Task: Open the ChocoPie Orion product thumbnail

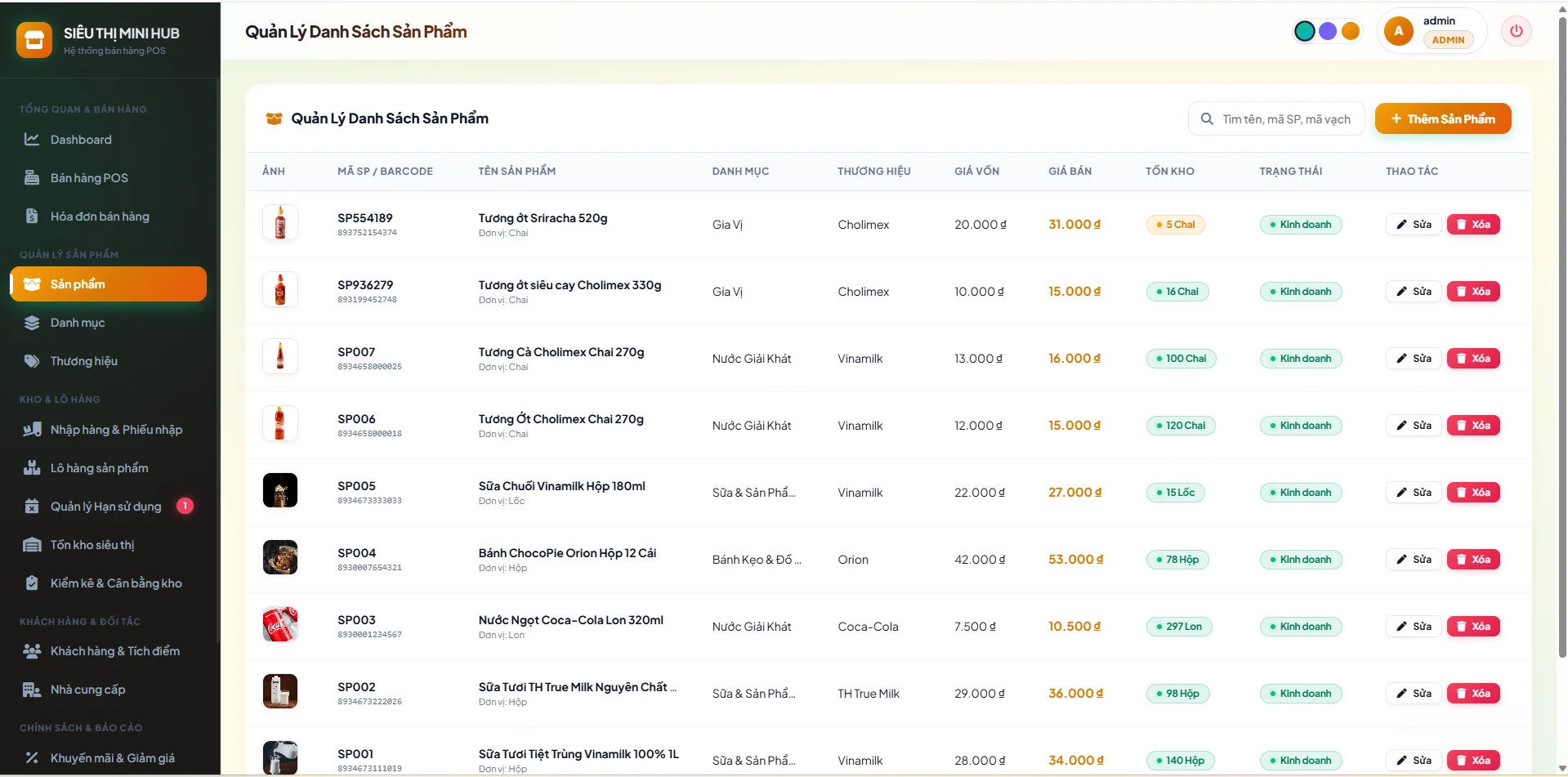Action: (x=280, y=558)
